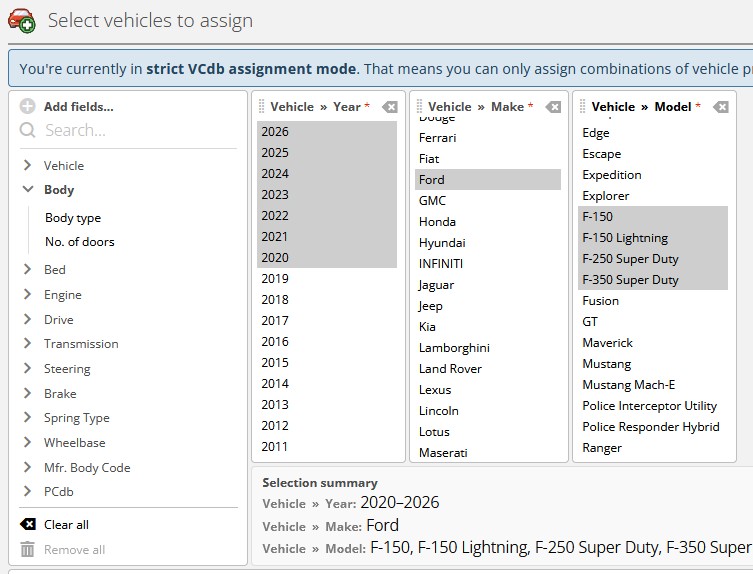
Task: Select Ranger in the Model list
Action: 602,448
